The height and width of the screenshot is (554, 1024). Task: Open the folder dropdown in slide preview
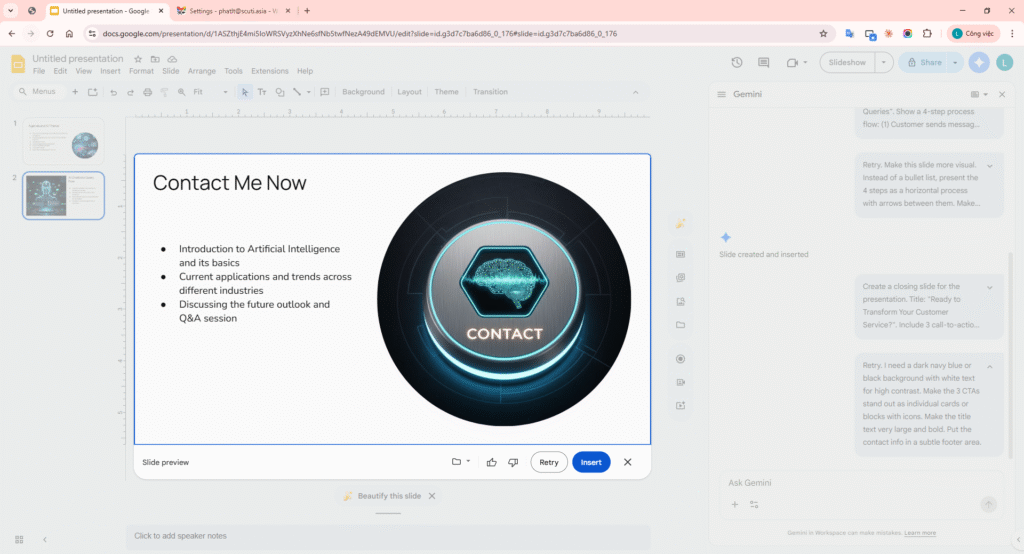pyautogui.click(x=460, y=462)
